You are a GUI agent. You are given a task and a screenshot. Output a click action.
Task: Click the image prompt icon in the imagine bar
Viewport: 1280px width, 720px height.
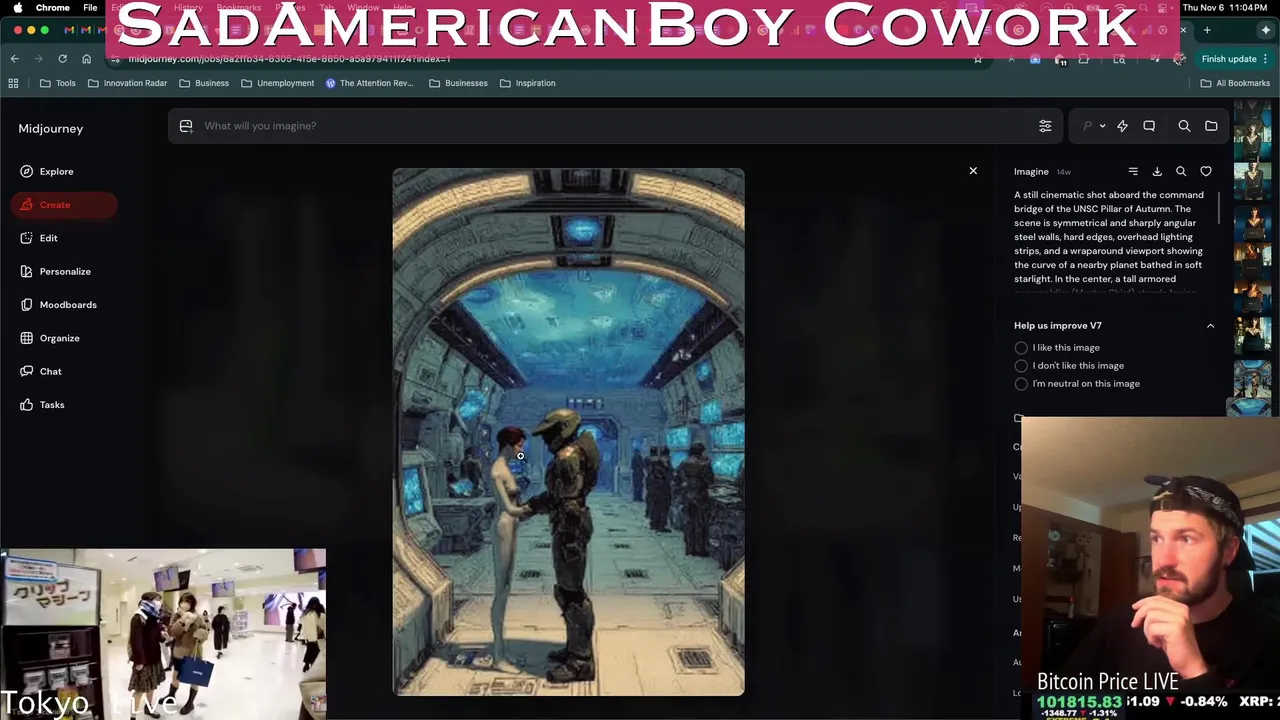pyautogui.click(x=186, y=126)
